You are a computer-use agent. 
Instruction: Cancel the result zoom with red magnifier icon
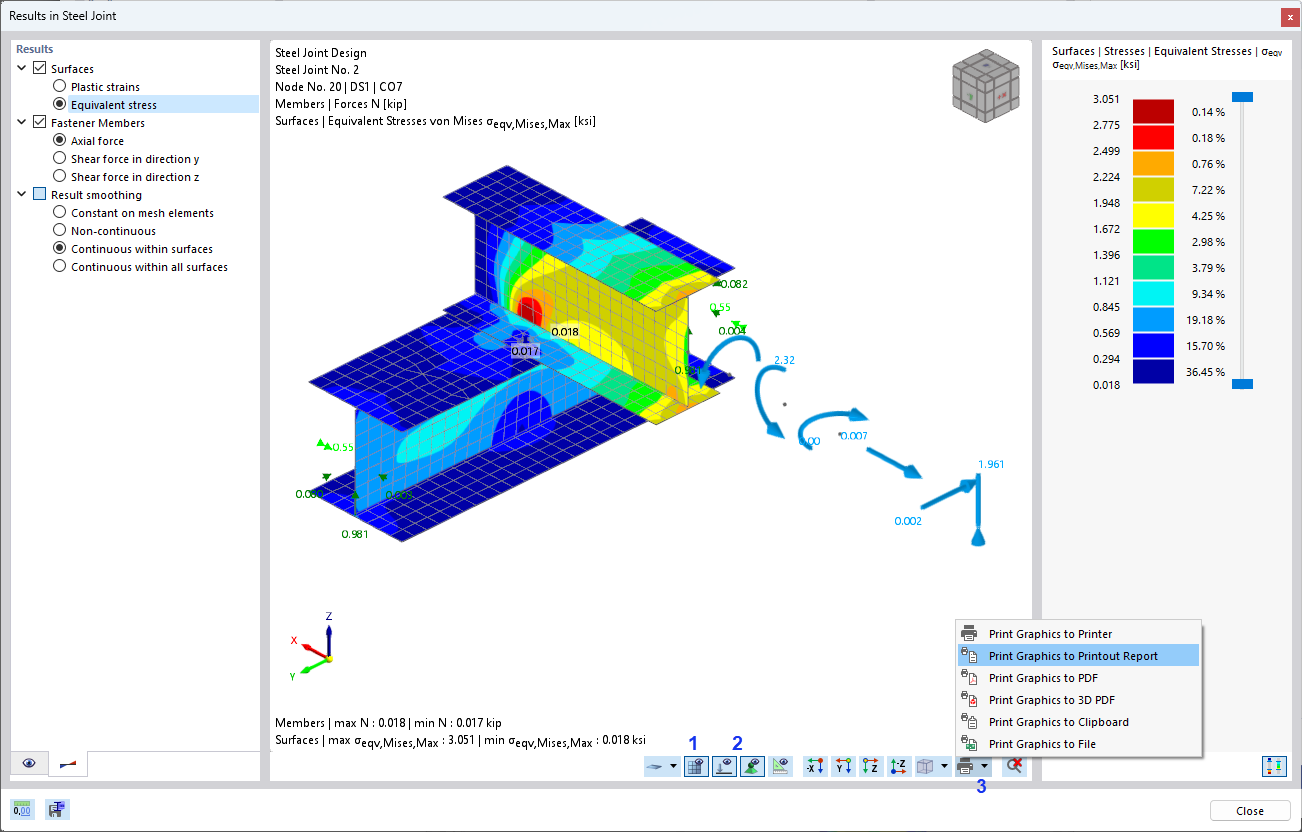coord(1014,766)
